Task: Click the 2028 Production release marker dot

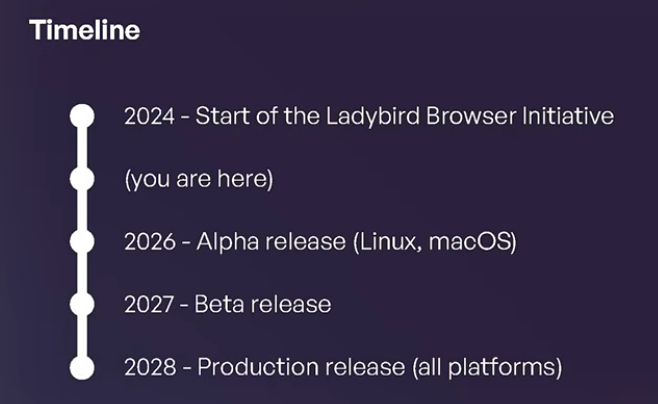Action: pyautogui.click(x=82, y=368)
